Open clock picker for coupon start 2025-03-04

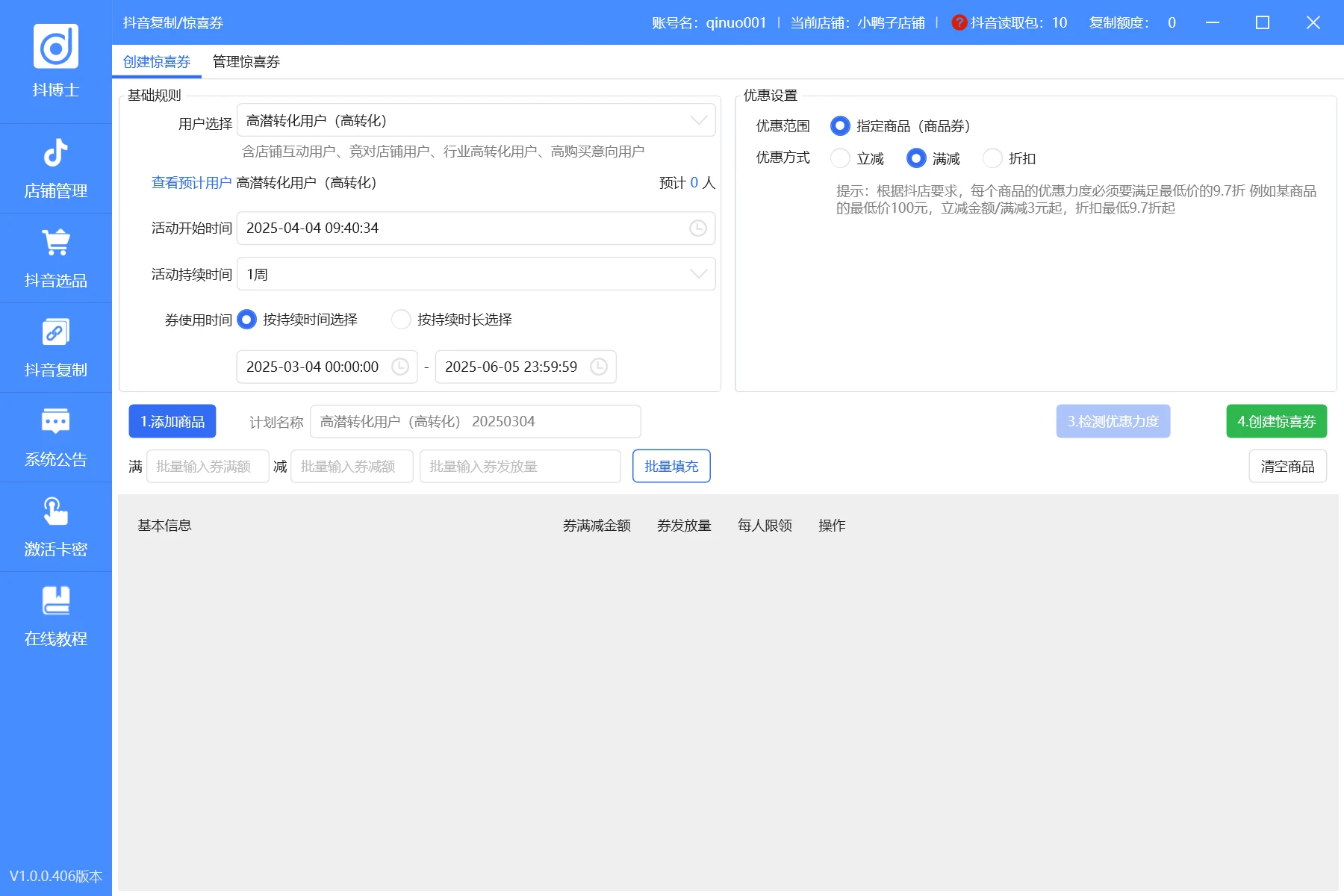(400, 367)
